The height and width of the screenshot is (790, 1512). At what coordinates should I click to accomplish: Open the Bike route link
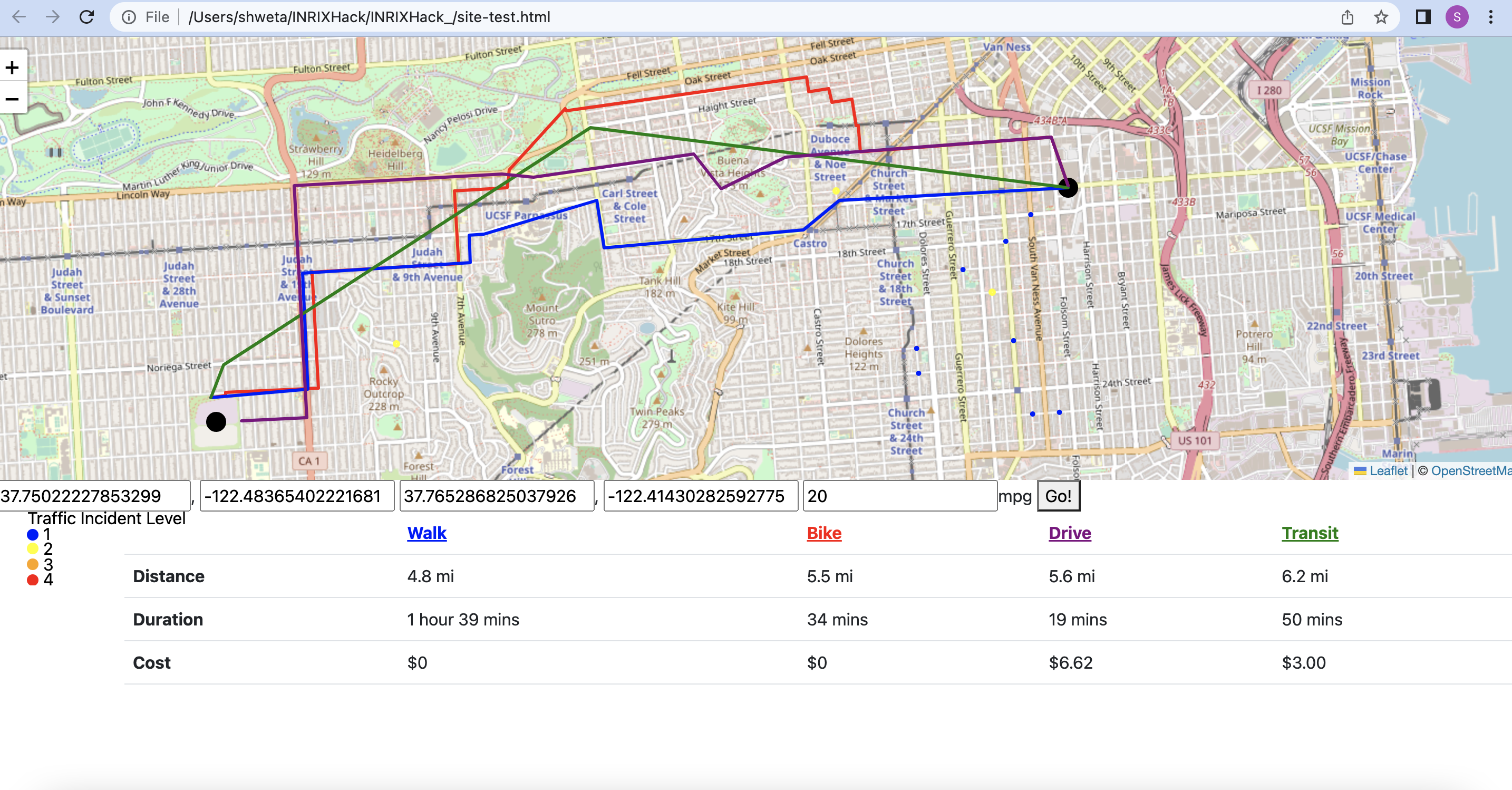[x=823, y=533]
